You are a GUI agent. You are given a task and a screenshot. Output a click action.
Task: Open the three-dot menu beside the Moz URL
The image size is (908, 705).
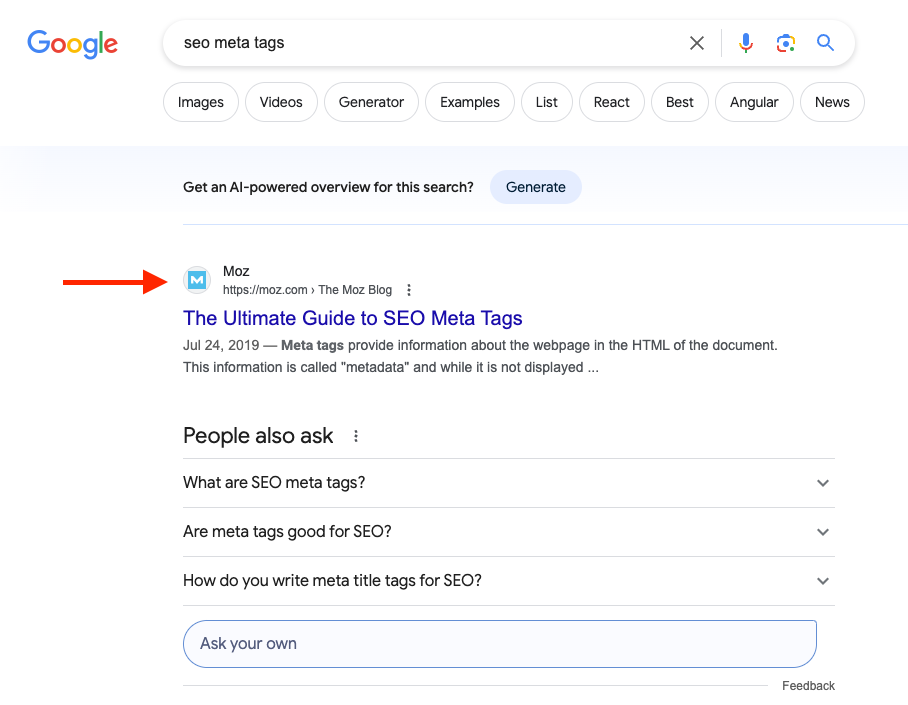pos(409,290)
